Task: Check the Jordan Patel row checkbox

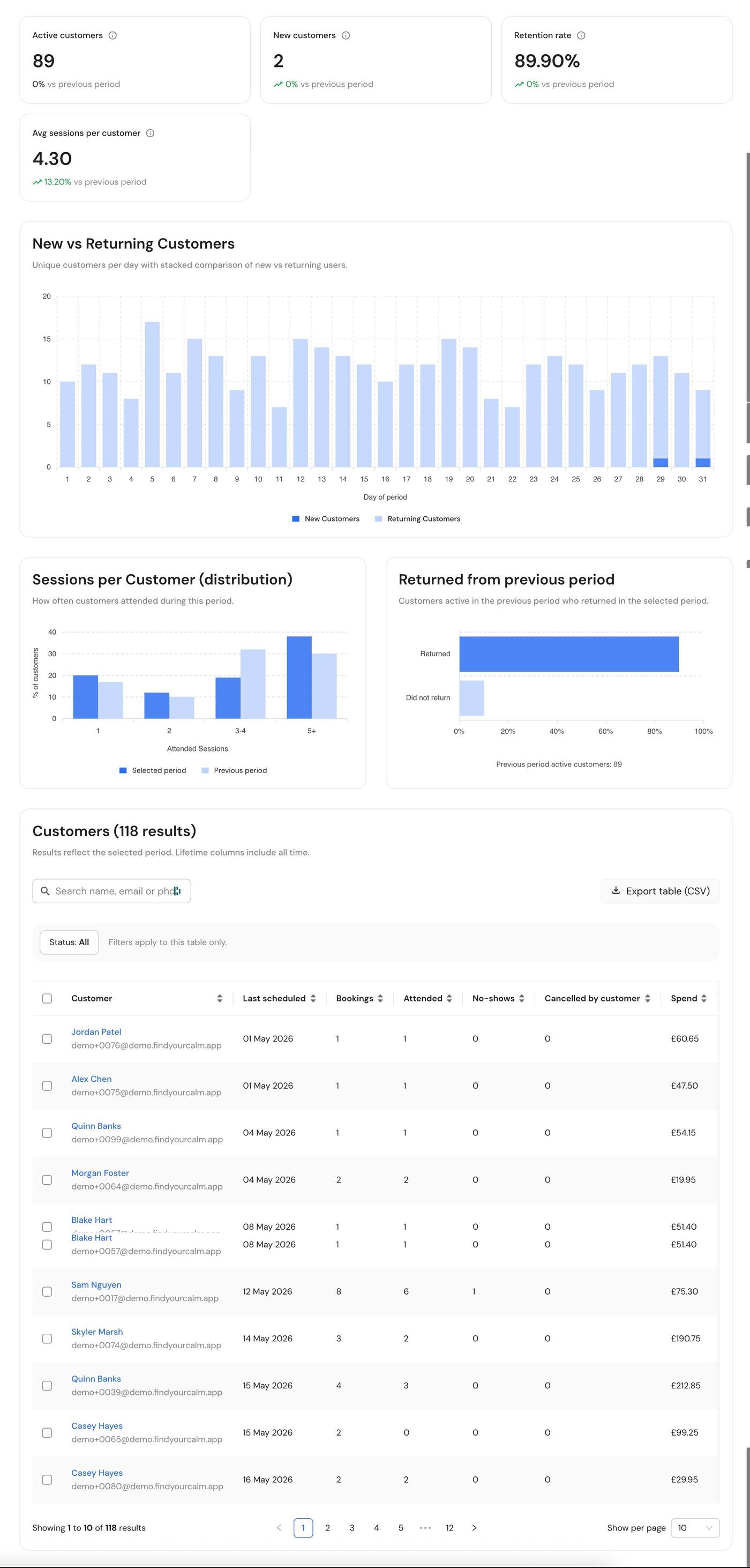Action: pyautogui.click(x=47, y=1039)
